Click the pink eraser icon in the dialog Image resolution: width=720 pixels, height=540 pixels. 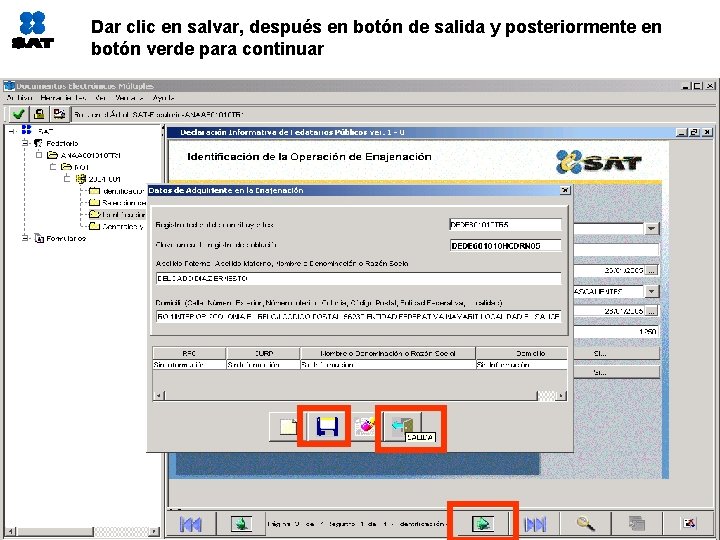click(366, 427)
